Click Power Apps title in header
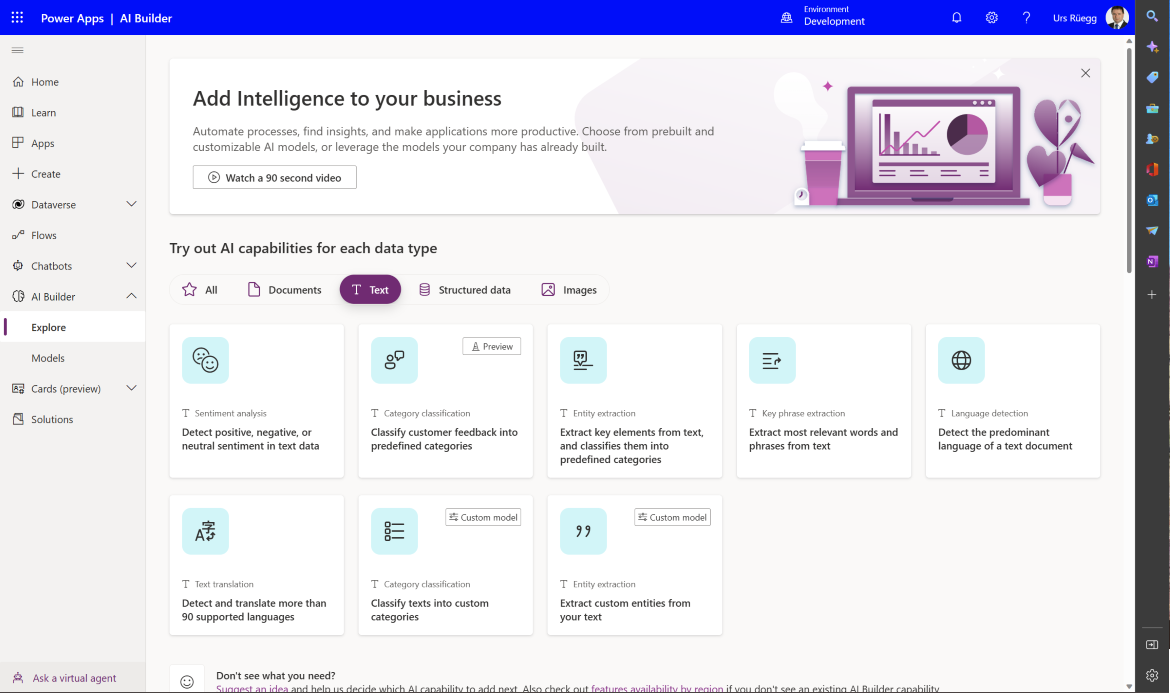This screenshot has height=693, width=1170. [x=72, y=18]
